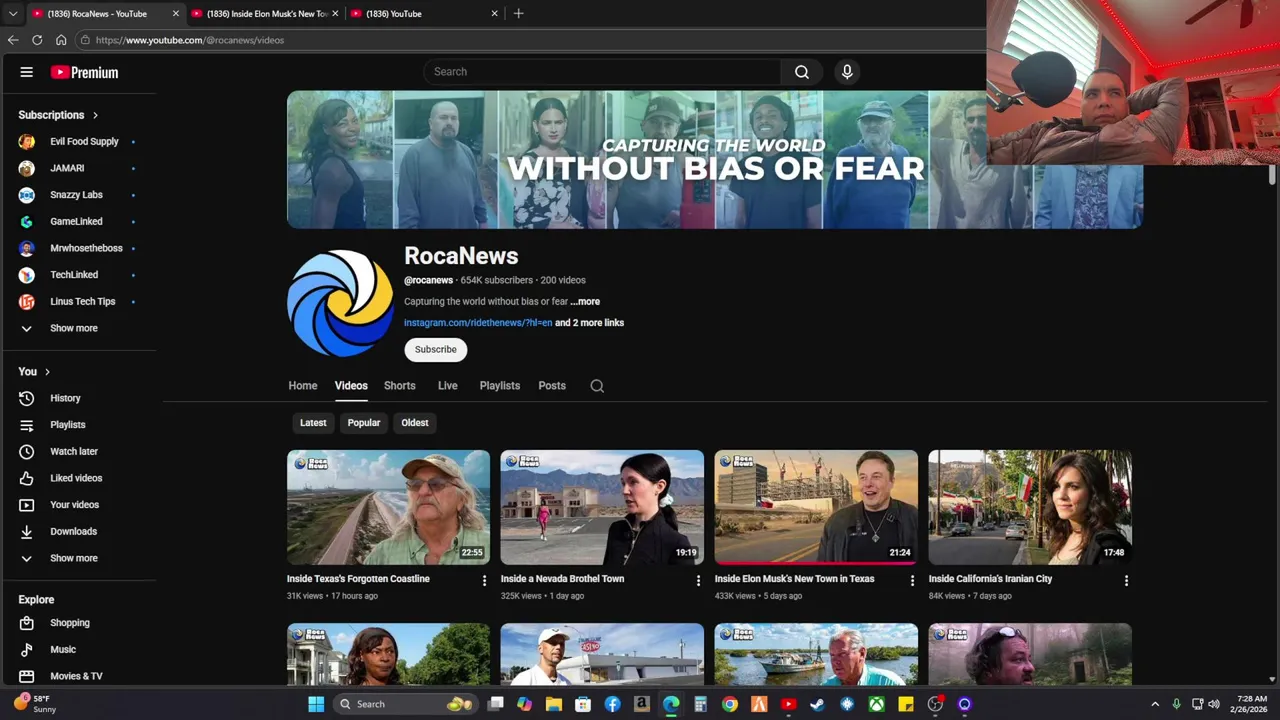The height and width of the screenshot is (720, 1280).
Task: Play Inside a Nevada Brothel Town thumbnail
Action: (x=602, y=508)
